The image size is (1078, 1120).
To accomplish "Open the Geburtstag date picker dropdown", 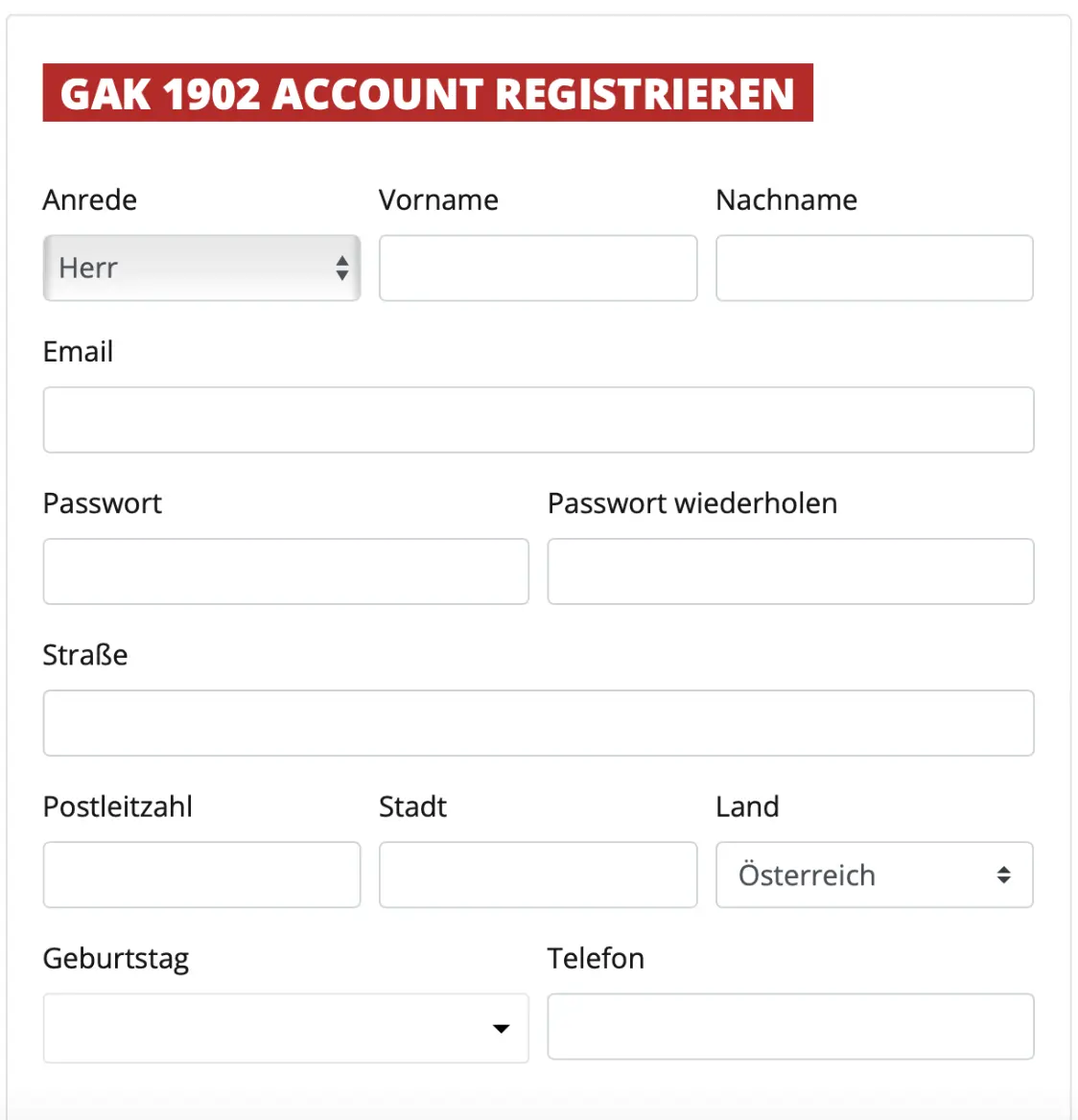I will coord(286,1028).
